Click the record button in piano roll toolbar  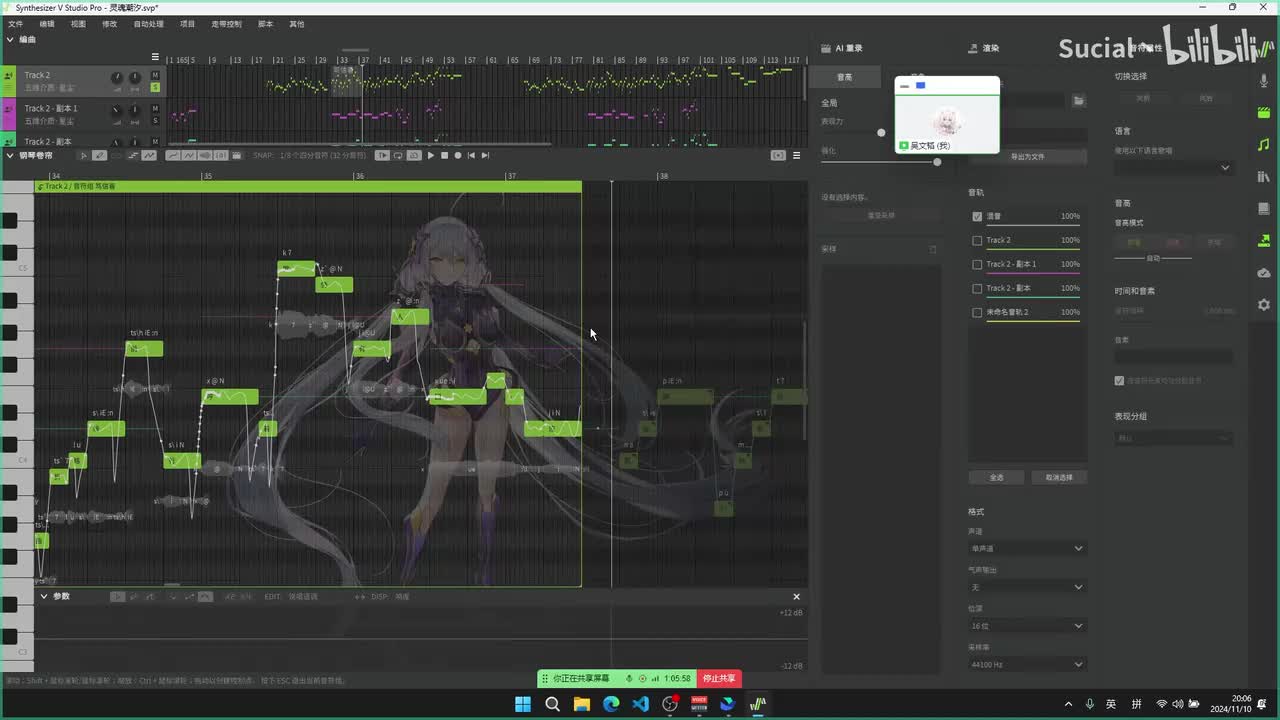458,155
